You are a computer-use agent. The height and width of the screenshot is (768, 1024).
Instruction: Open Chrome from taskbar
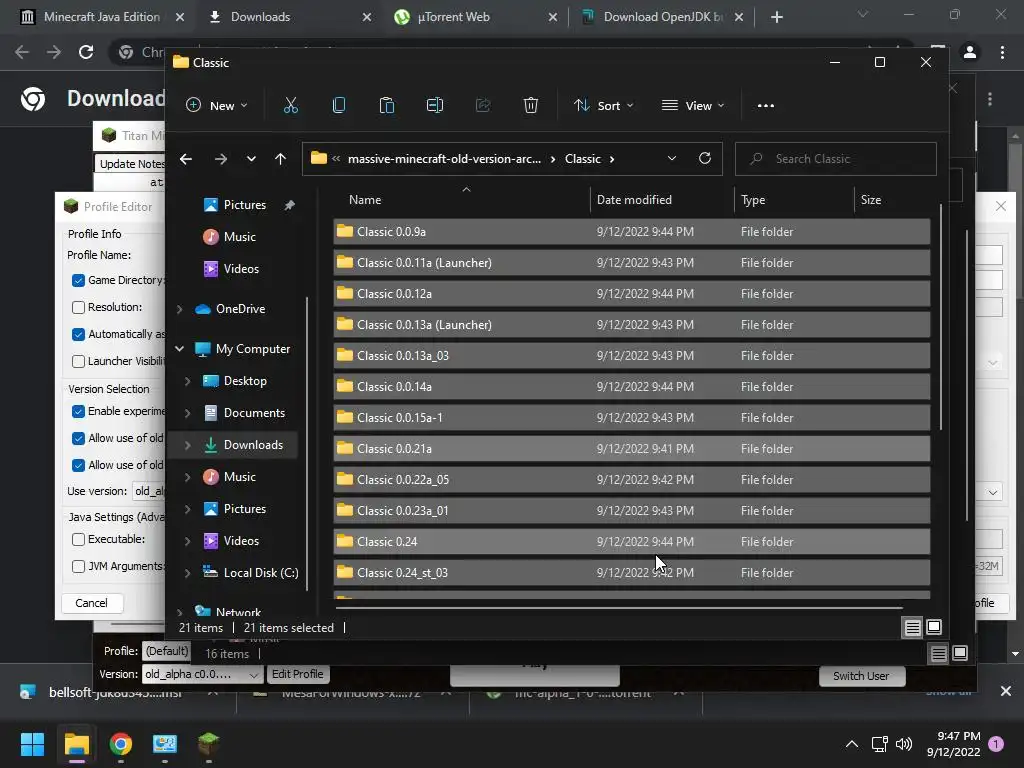121,744
